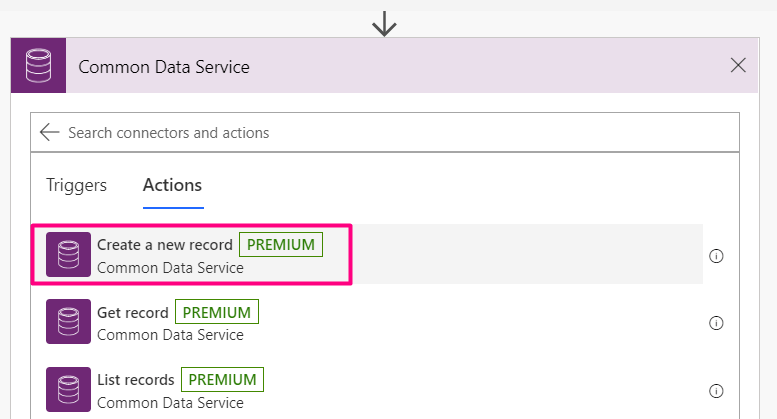Show info for Create a new record
The image size is (777, 419).
(x=716, y=256)
